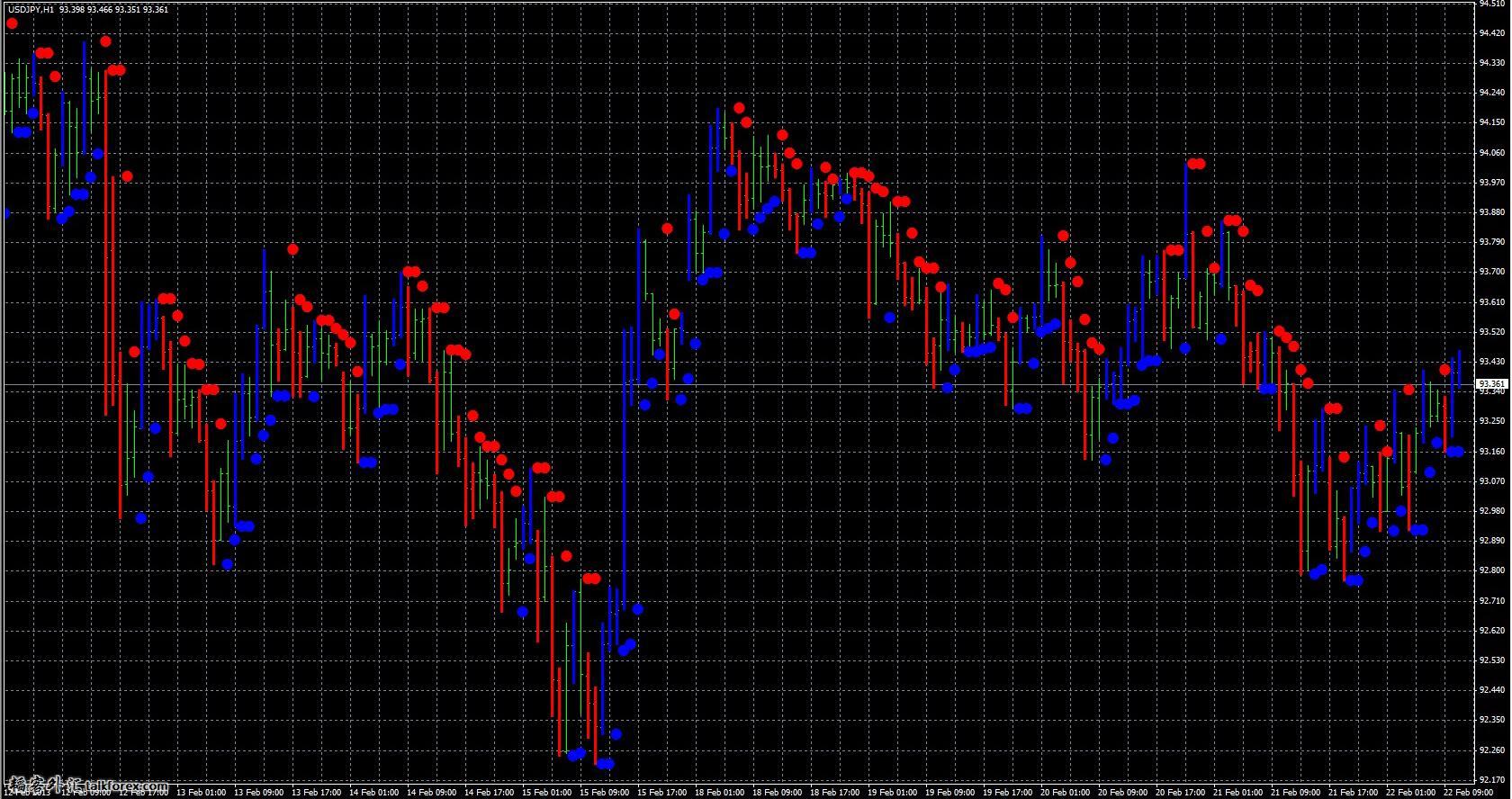1512x799 pixels.
Task: Pick the 20 Feb 17:00 time label
Action: 1180,793
